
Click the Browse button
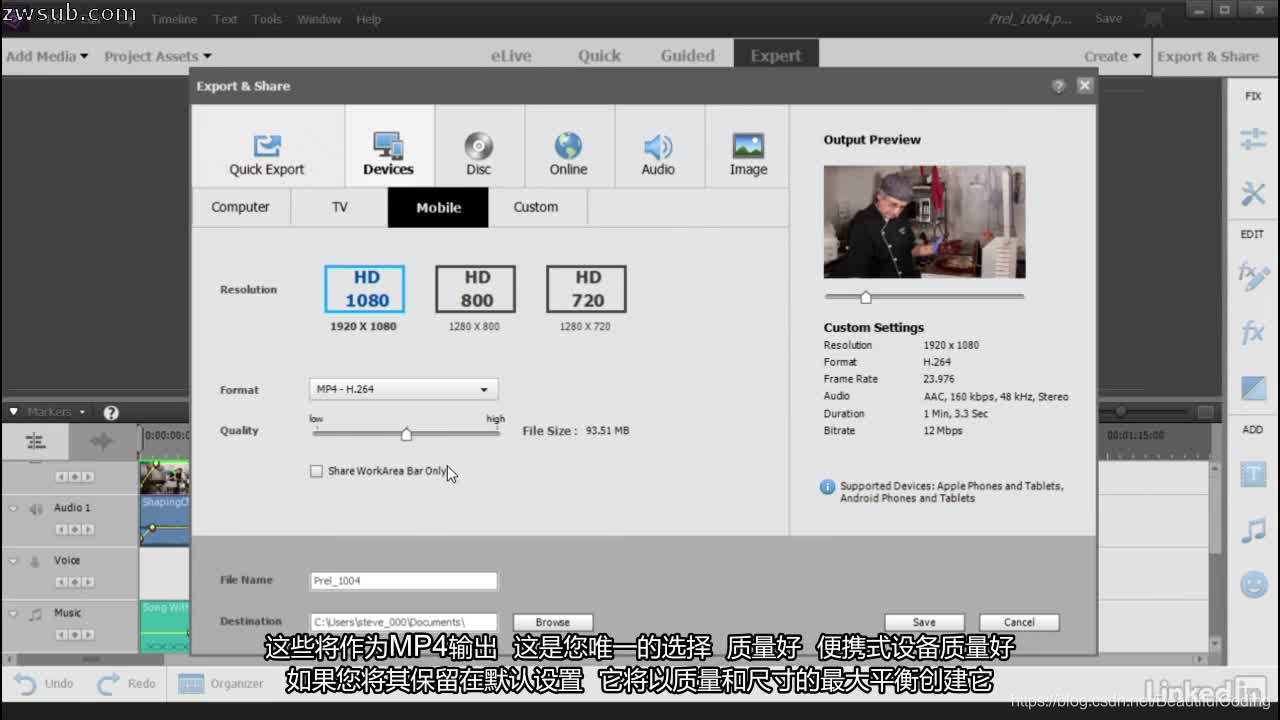point(553,622)
